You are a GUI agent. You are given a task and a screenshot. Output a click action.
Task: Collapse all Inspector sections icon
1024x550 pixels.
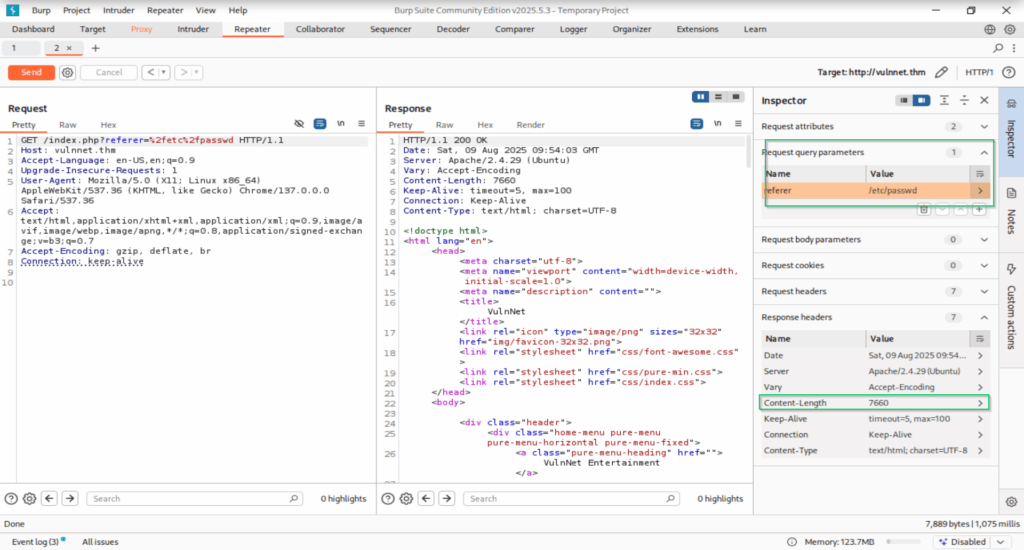[x=964, y=100]
